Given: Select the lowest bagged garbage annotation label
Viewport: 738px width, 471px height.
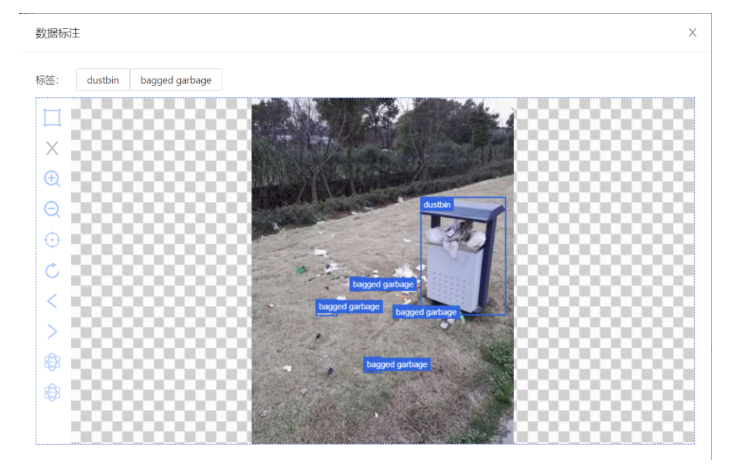Looking at the screenshot, I should (x=397, y=365).
